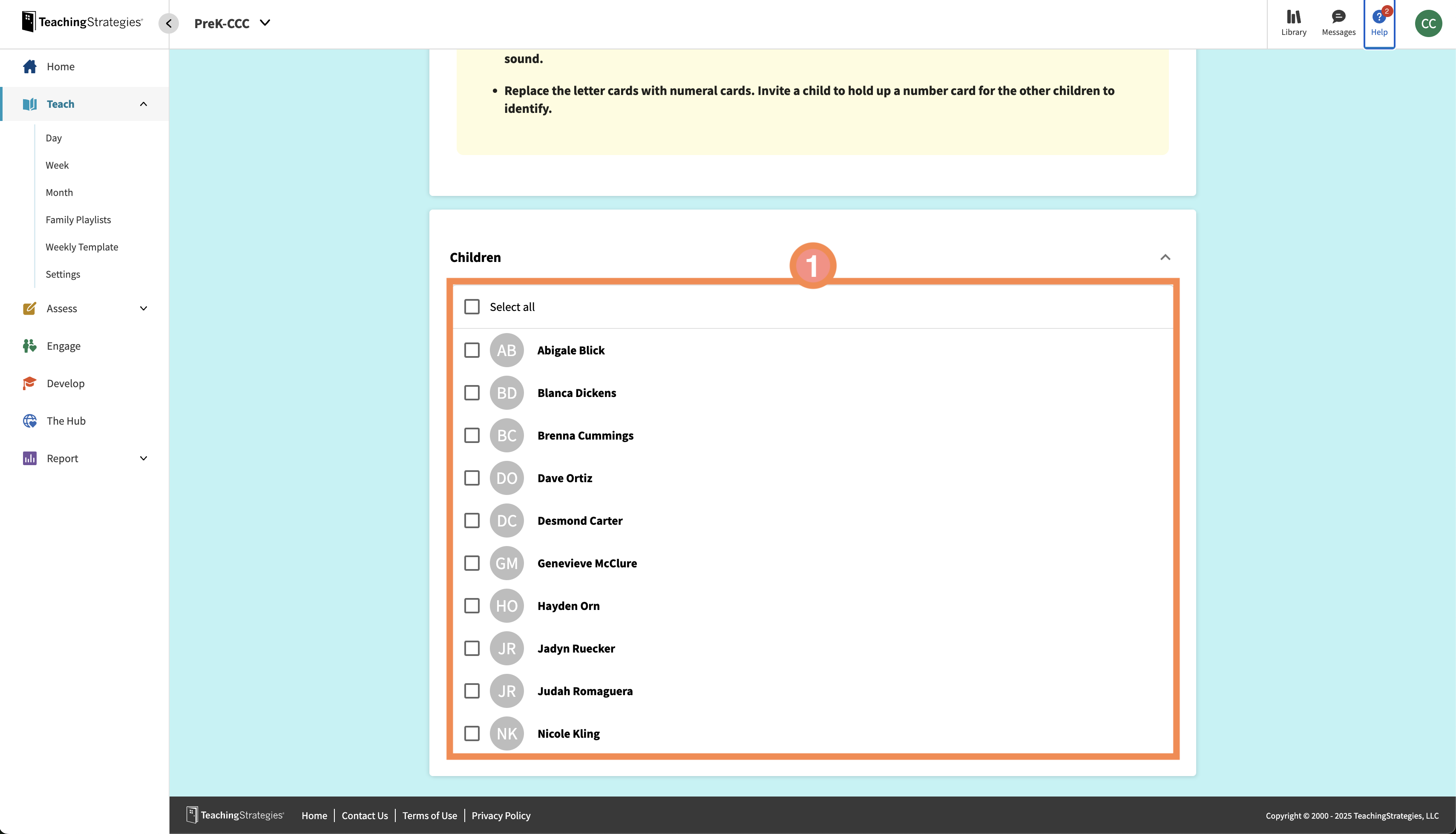Open The Hub globe icon
Screen dimensions: 1456x834
[x=30, y=421]
